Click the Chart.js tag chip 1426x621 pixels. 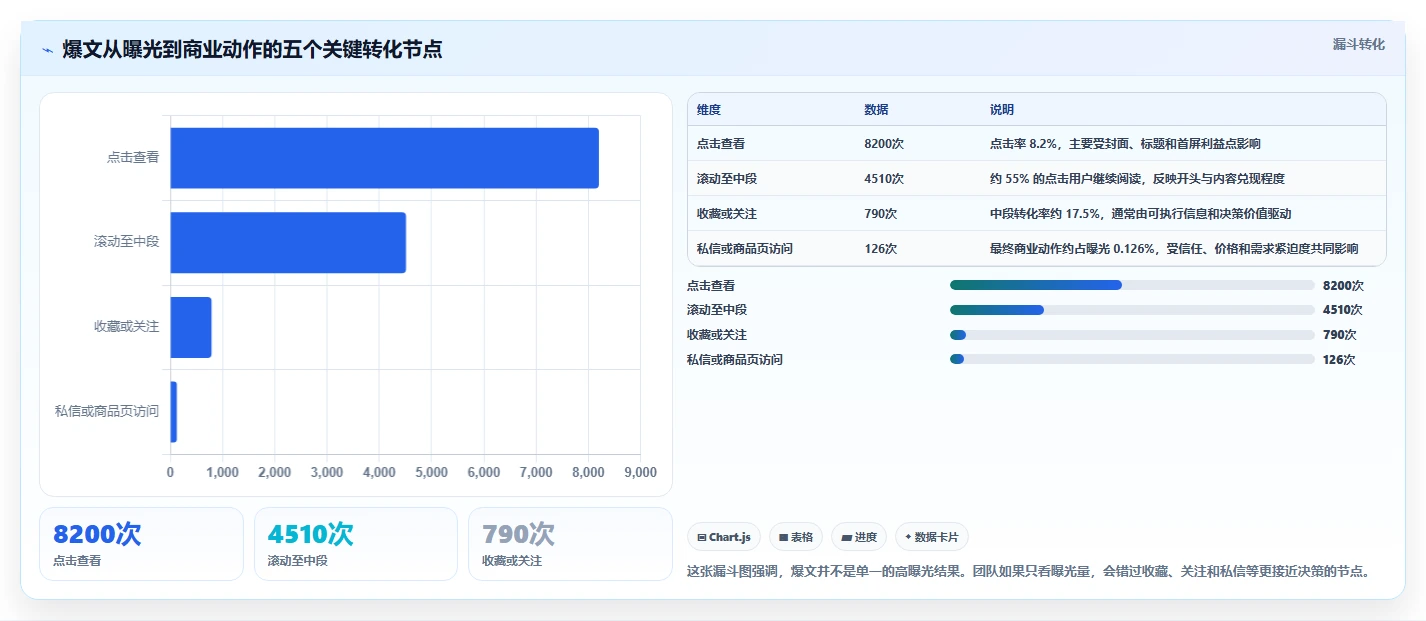(x=724, y=537)
